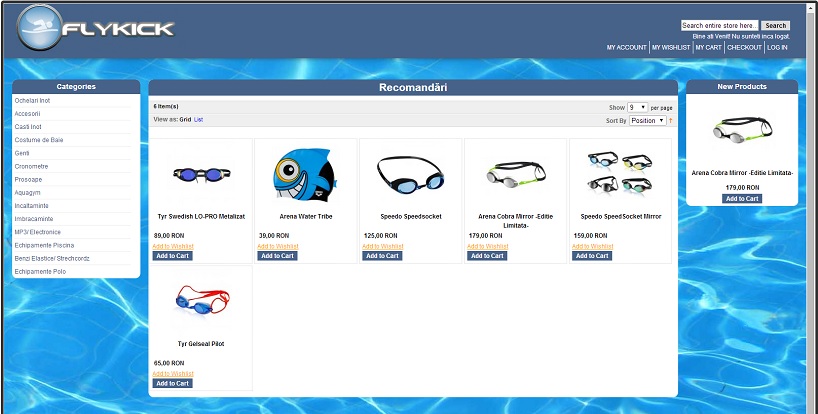Add Speedo SpeedSocket Mirror to wishlist
Viewport: 818px width, 414px height.
[592, 246]
